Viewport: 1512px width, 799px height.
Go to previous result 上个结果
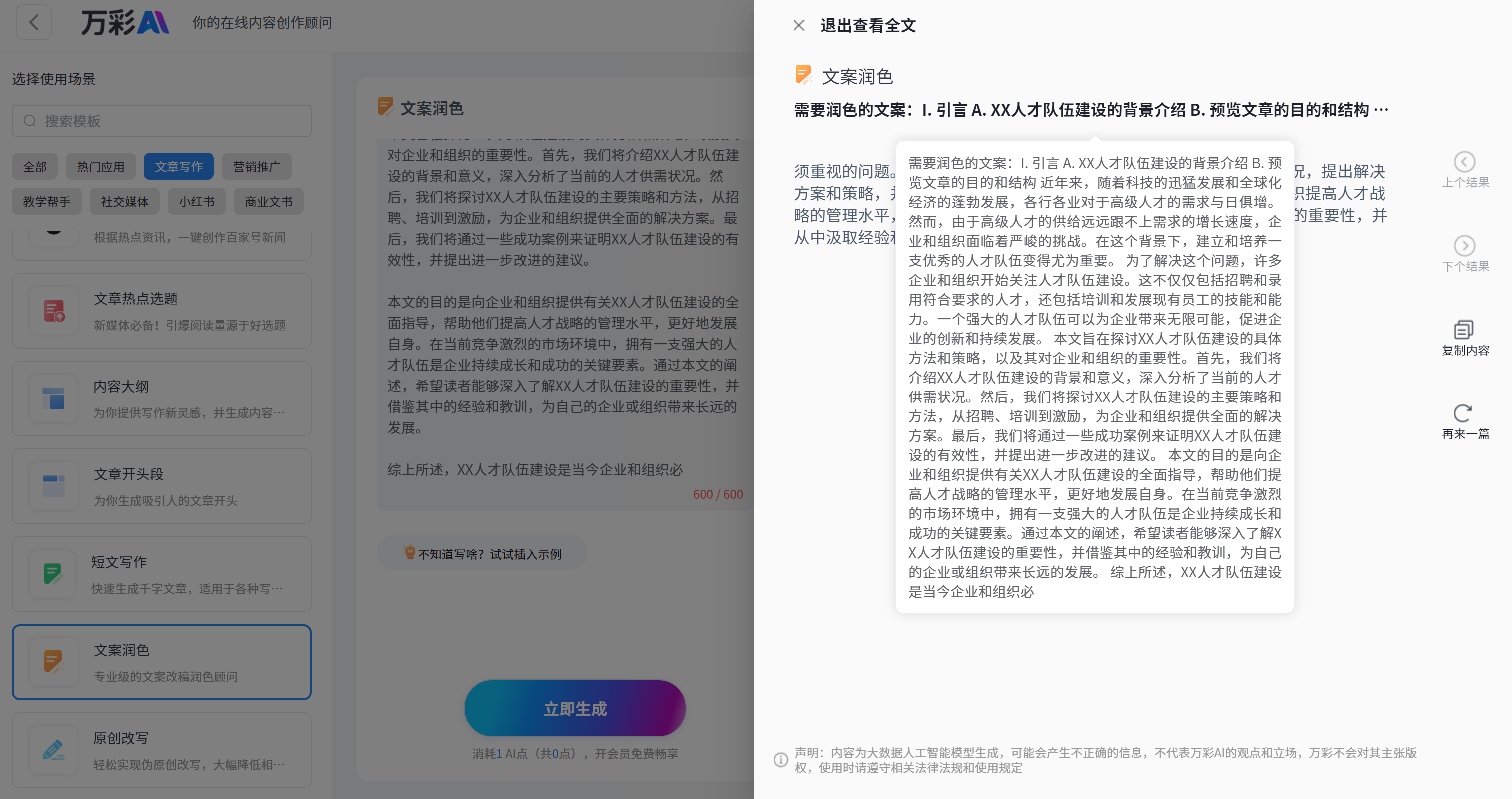(1465, 170)
